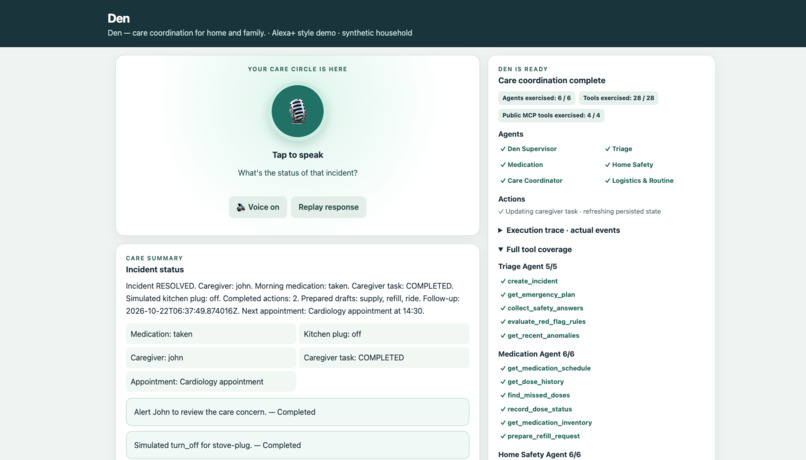The width and height of the screenshot is (806, 460).
Task: Expand Execution trace · actual events
Action: point(559,230)
